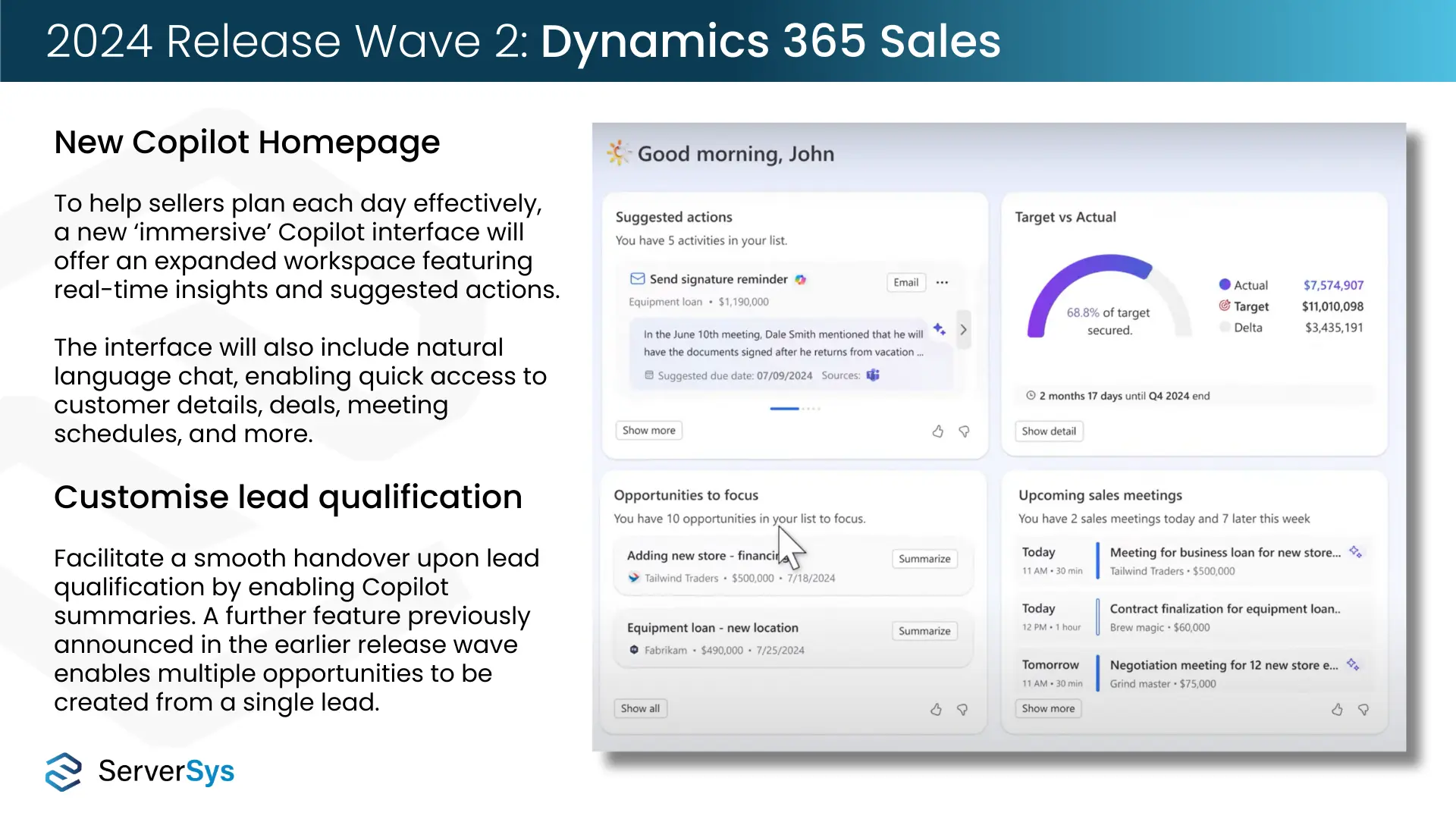Click the clock icon beside Q4 countdown
Image resolution: width=1456 pixels, height=819 pixels.
click(x=1031, y=396)
